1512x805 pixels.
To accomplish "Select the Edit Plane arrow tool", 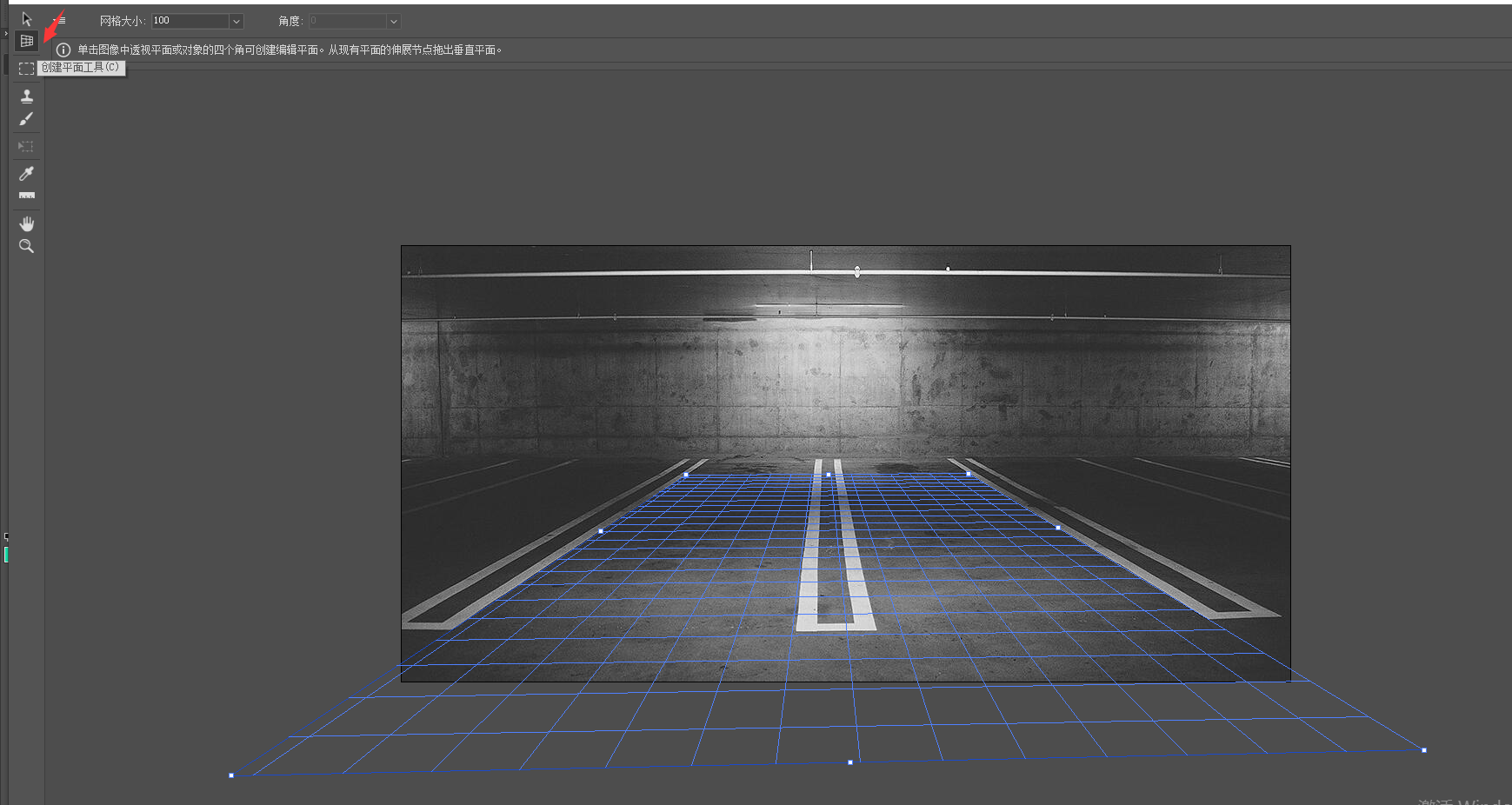I will coord(26,19).
